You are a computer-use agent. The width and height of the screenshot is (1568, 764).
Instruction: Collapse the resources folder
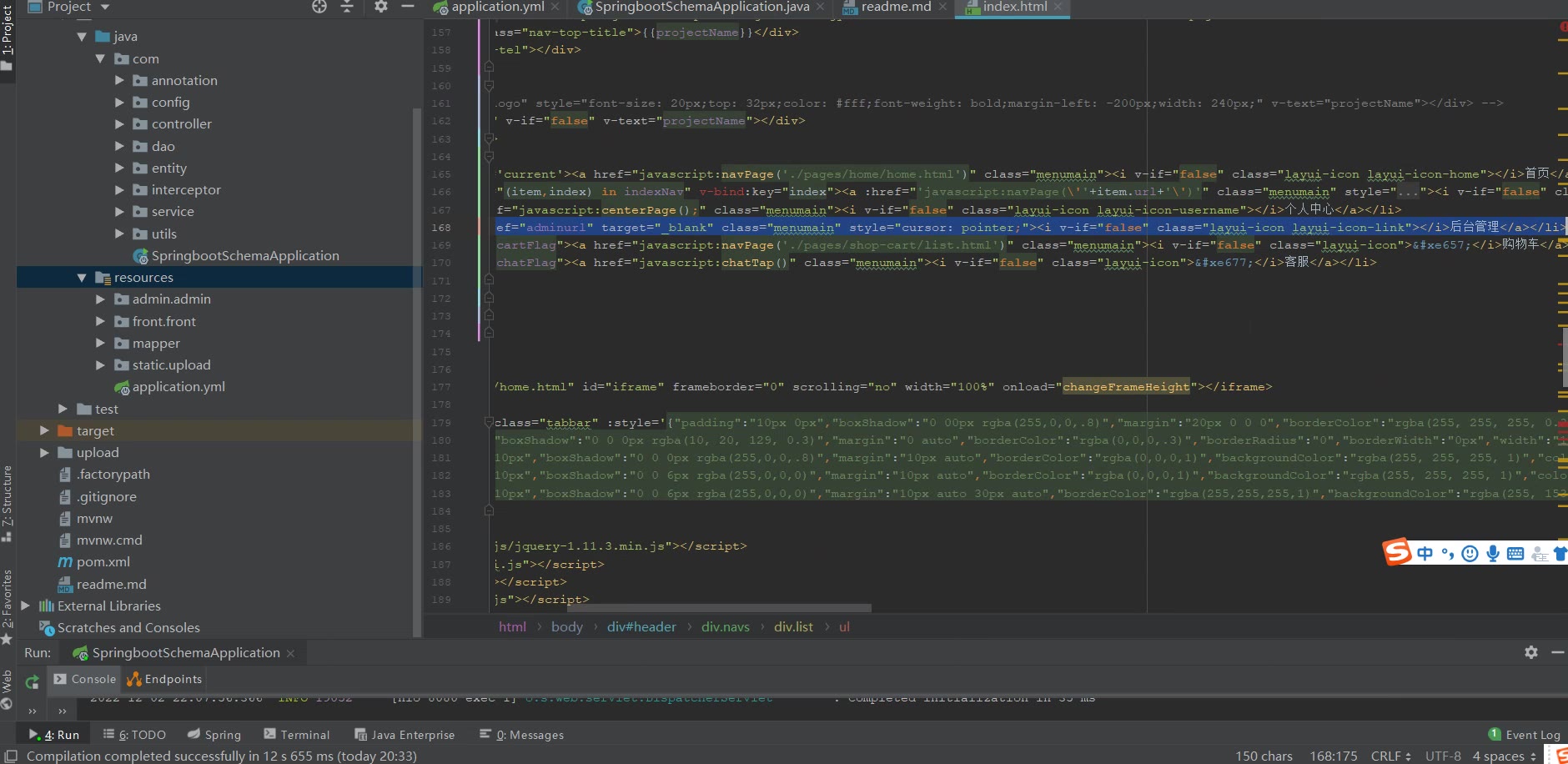point(82,278)
